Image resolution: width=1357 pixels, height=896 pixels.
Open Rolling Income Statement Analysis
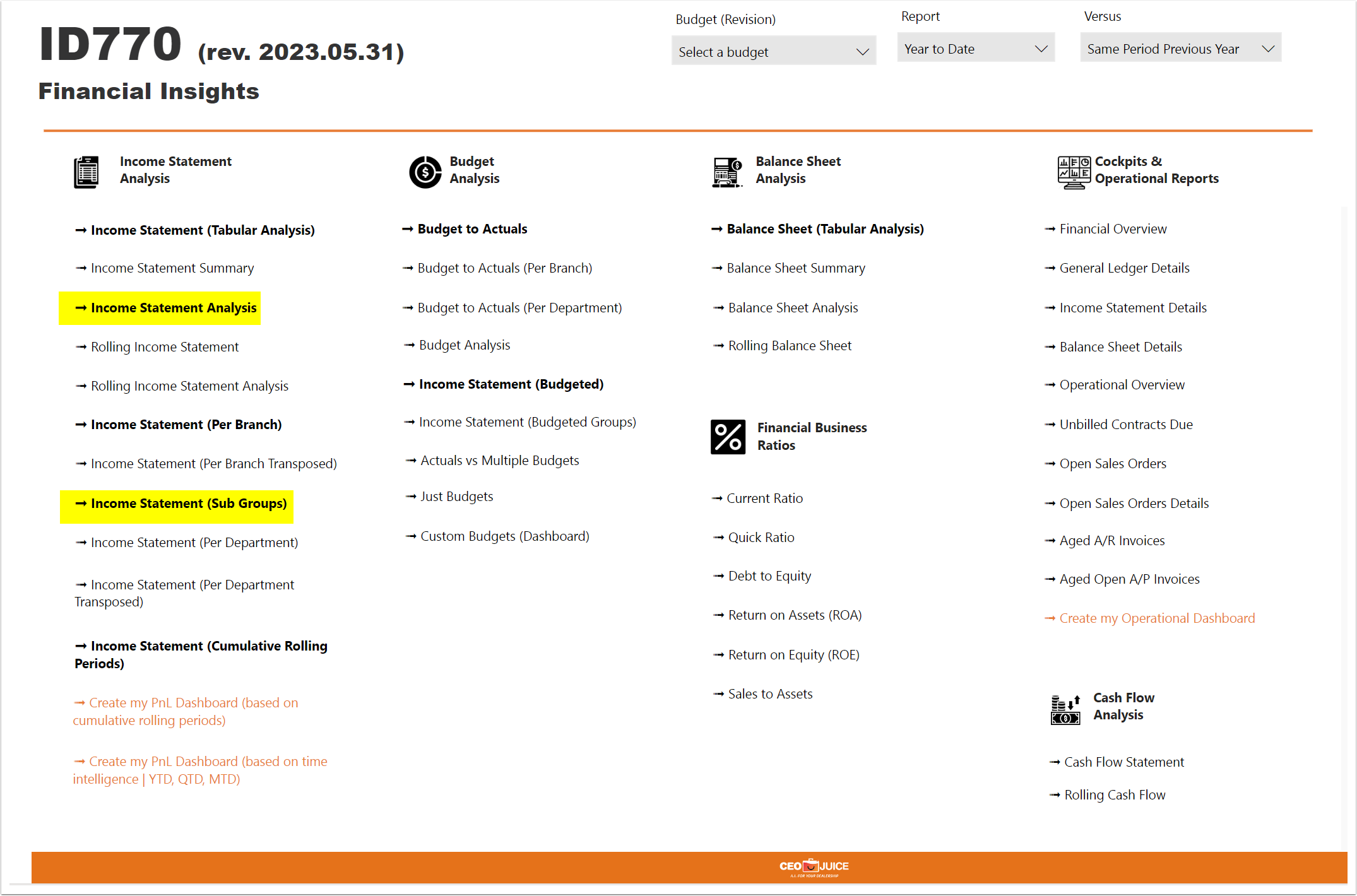(182, 386)
